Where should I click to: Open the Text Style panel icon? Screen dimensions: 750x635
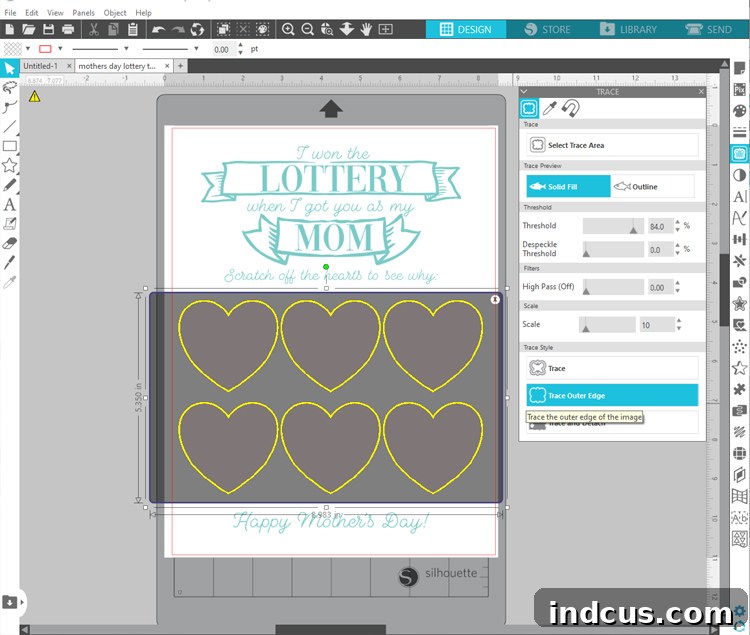739,196
